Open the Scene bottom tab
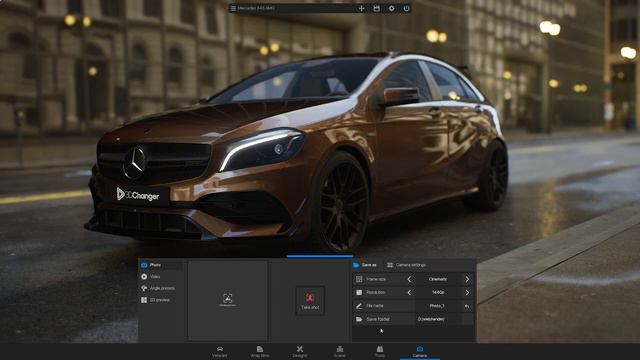 (340, 351)
